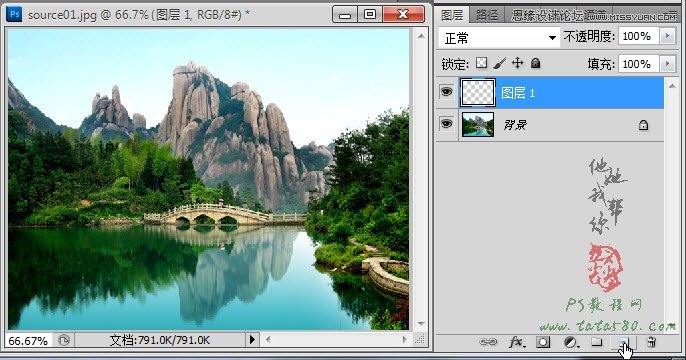This screenshot has height=360, width=686.
Task: Add a layer mask with the mask icon
Action: pyautogui.click(x=543, y=342)
